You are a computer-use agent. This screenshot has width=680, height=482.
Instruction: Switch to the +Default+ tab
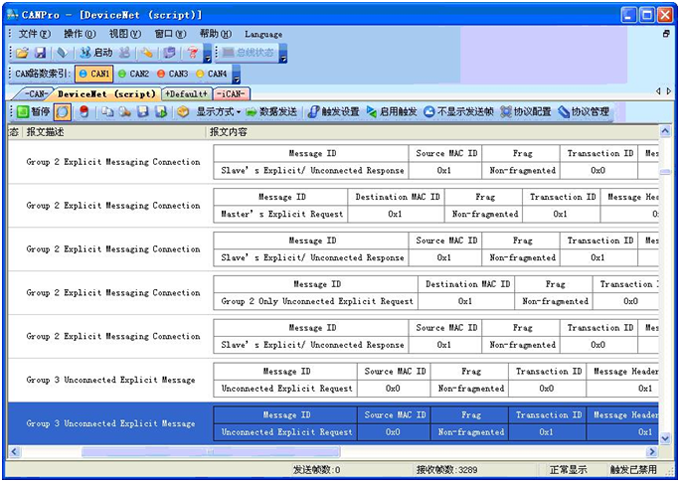point(185,94)
